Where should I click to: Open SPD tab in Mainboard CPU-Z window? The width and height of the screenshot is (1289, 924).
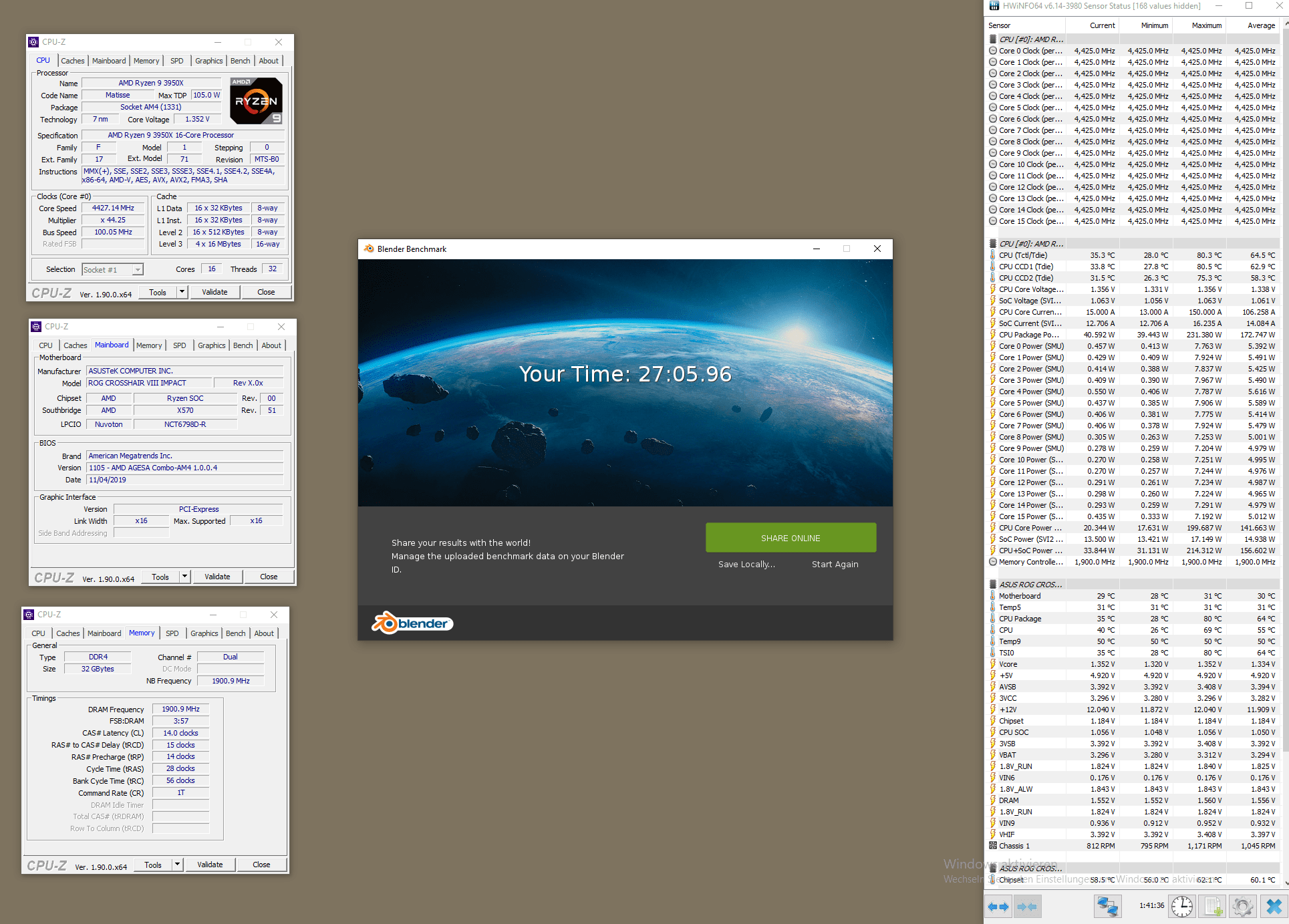(x=179, y=345)
